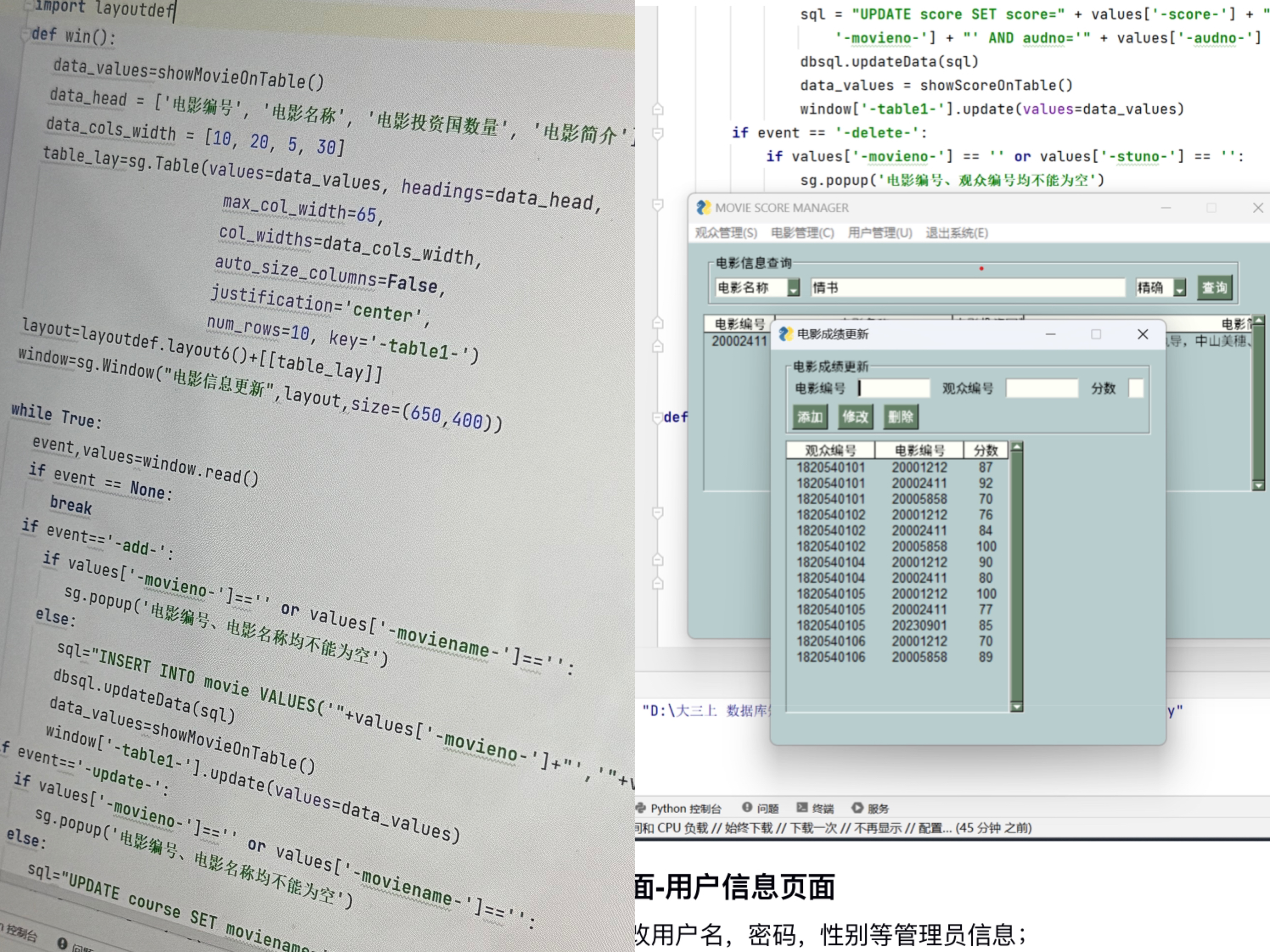1270x952 pixels.
Task: Open the 服务 services tool icon
Action: click(857, 808)
